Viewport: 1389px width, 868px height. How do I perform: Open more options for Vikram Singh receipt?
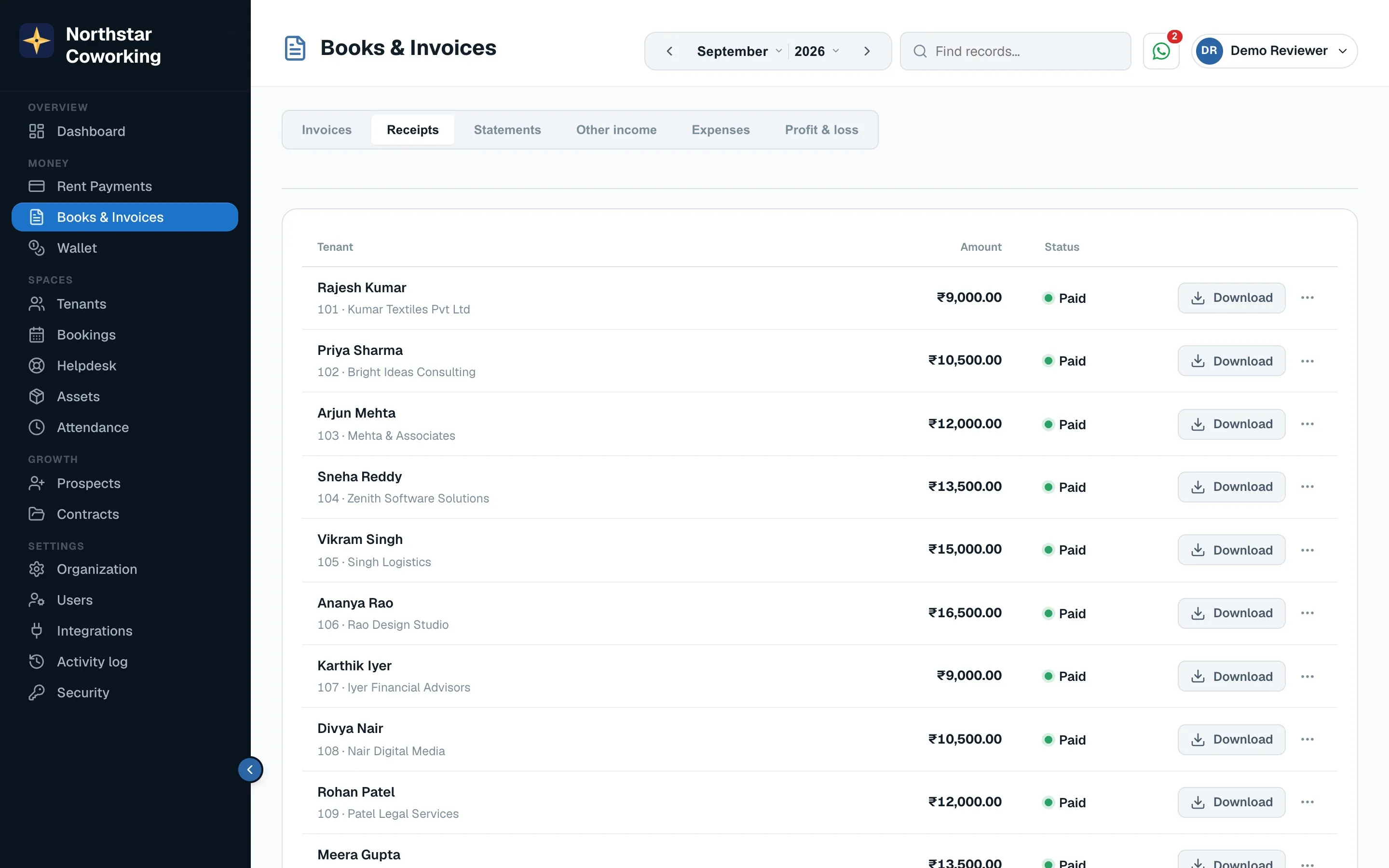[1307, 550]
